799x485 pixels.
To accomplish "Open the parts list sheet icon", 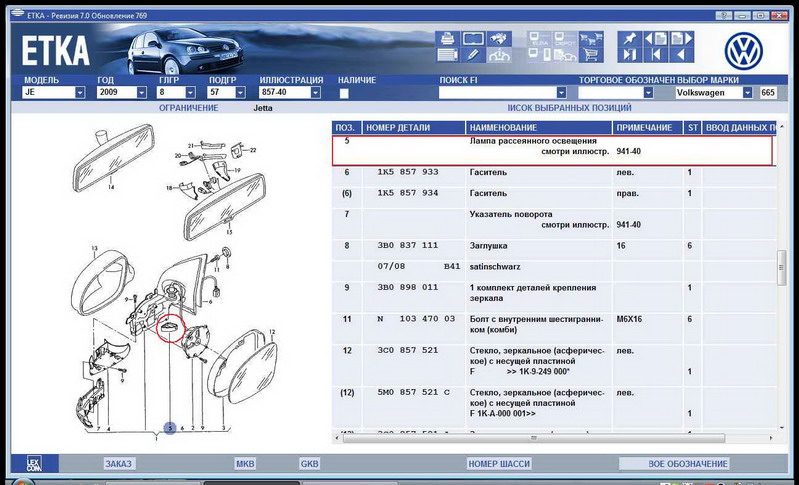I will (x=447, y=55).
